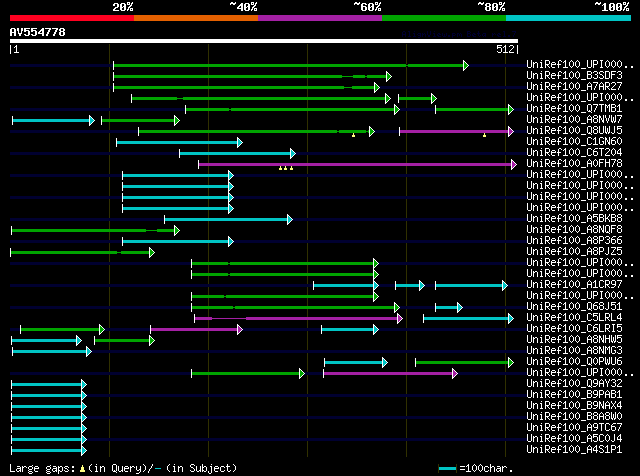Select the UniRef100_B9PAB1 label
640x476 pixels.
tap(574, 395)
